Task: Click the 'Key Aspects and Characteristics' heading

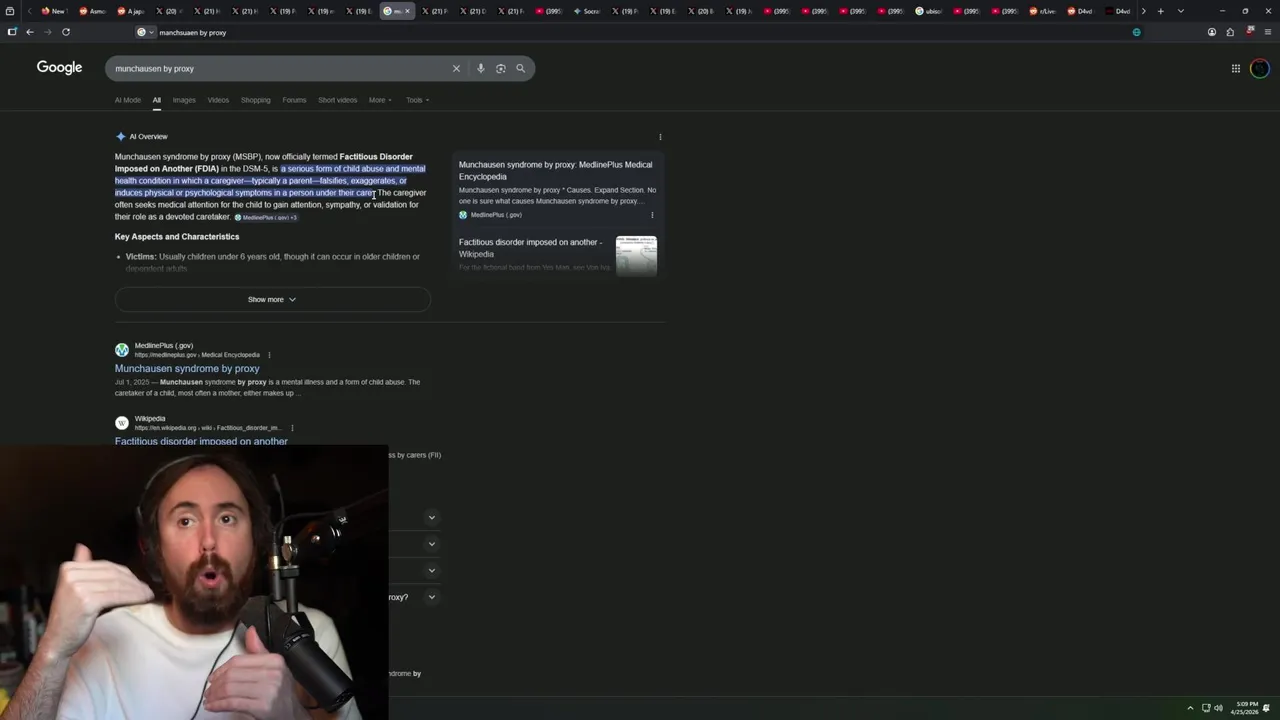Action: tap(177, 237)
